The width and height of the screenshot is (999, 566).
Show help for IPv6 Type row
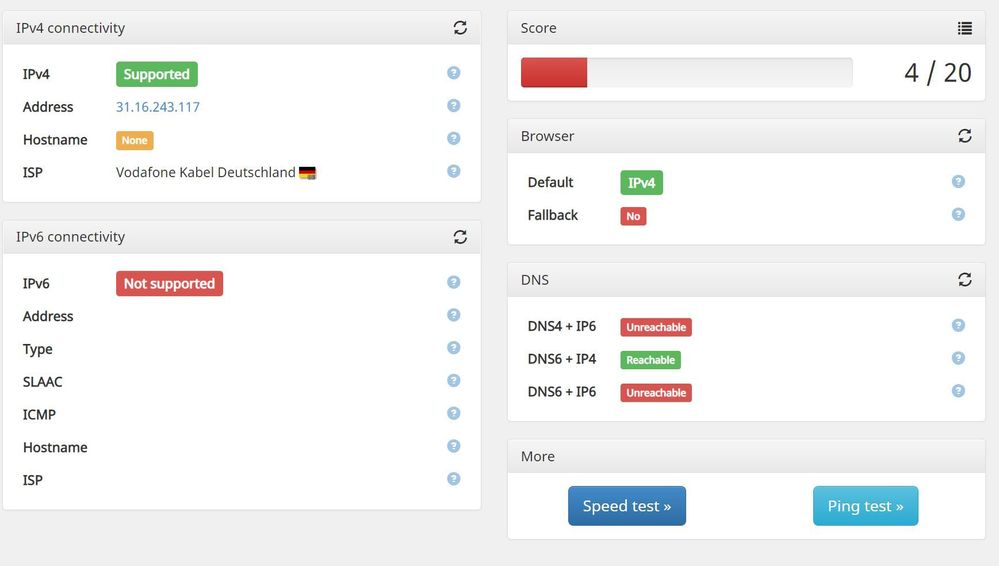pyautogui.click(x=454, y=347)
